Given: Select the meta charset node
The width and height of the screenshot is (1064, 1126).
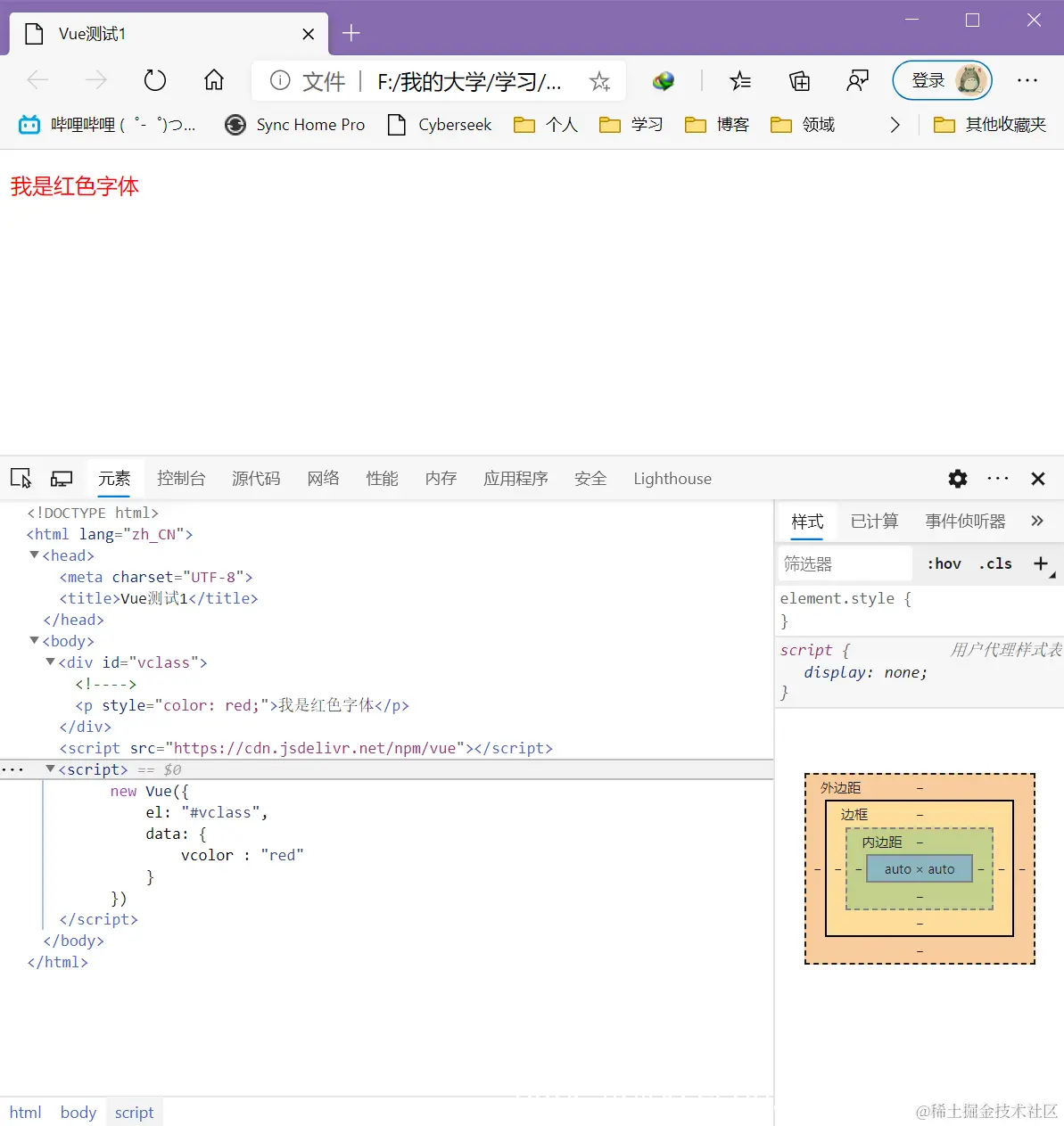Looking at the screenshot, I should [156, 577].
